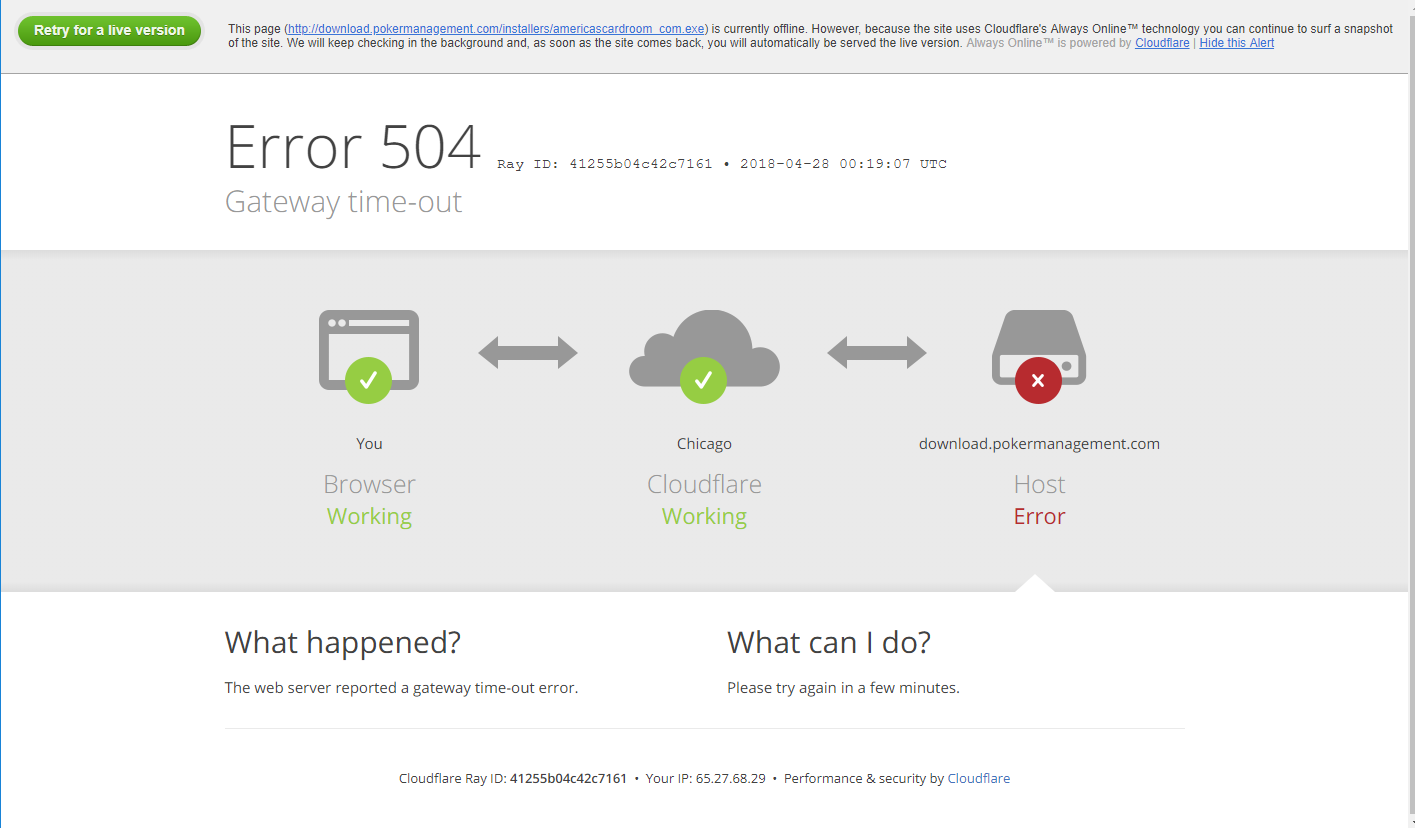Open the Cloudflare link in the page footer

click(978, 778)
